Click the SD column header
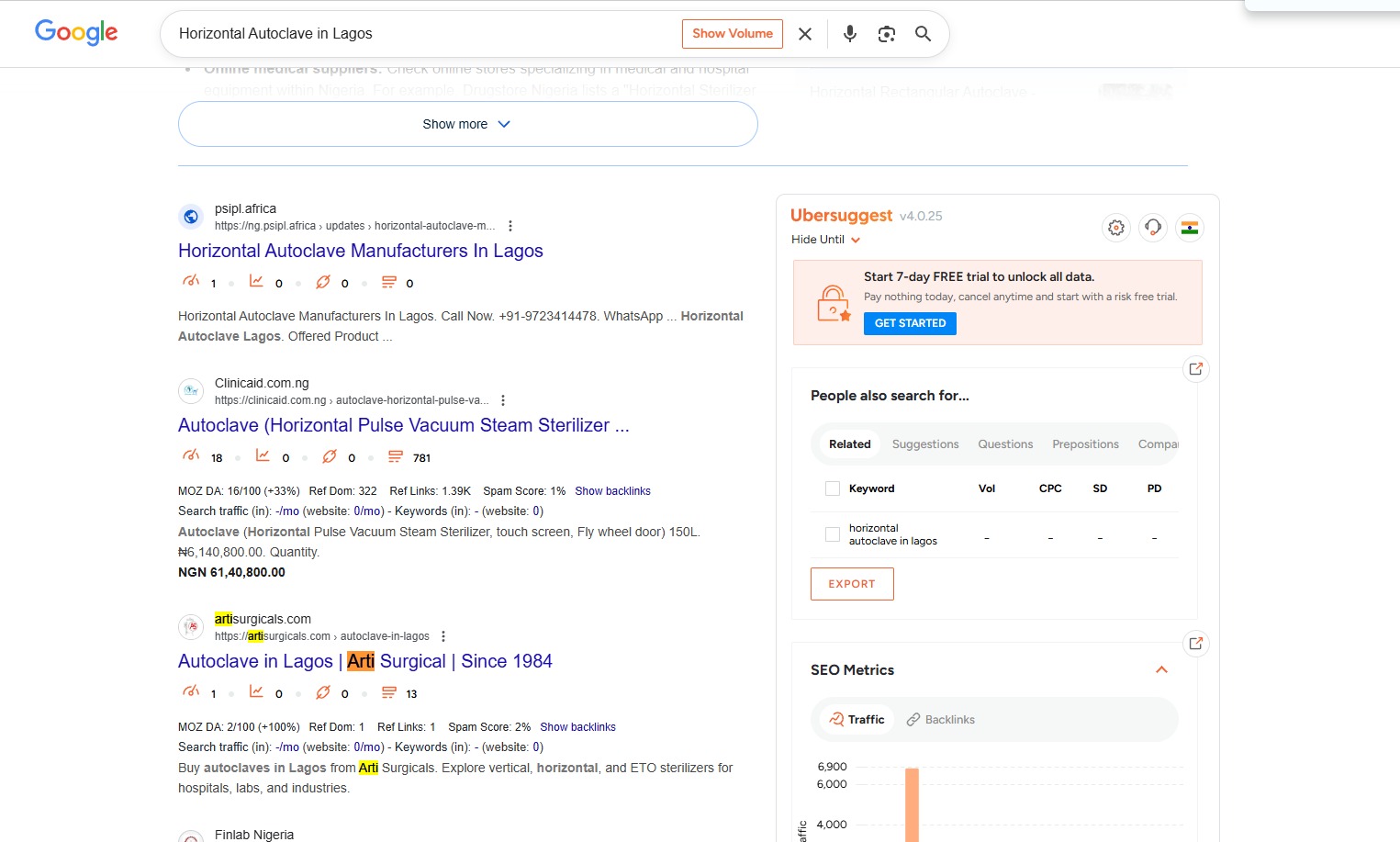Screen dimensions: 1400x842 [1100, 488]
